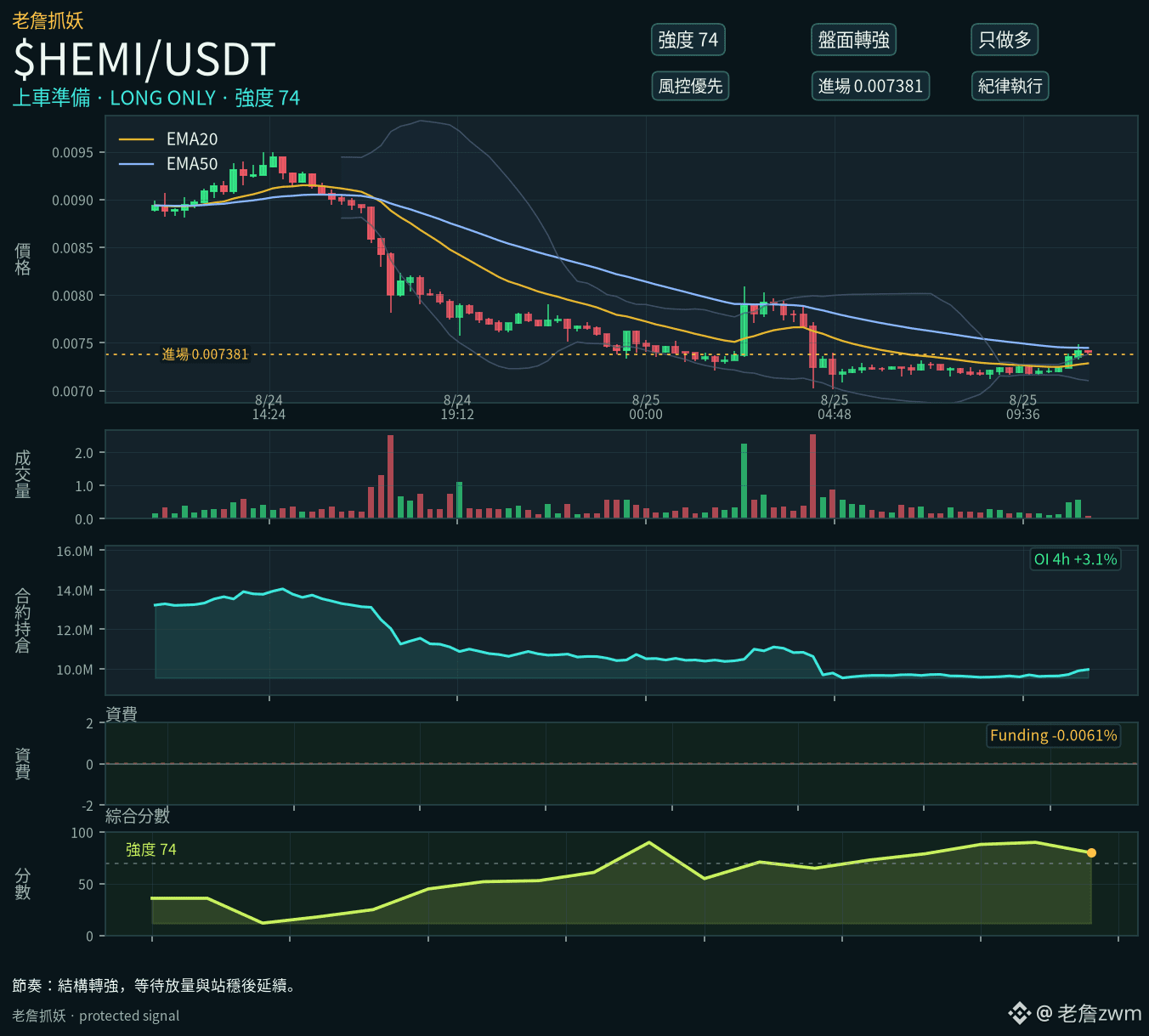Select the $HEMI/USDT pair title

144,59
